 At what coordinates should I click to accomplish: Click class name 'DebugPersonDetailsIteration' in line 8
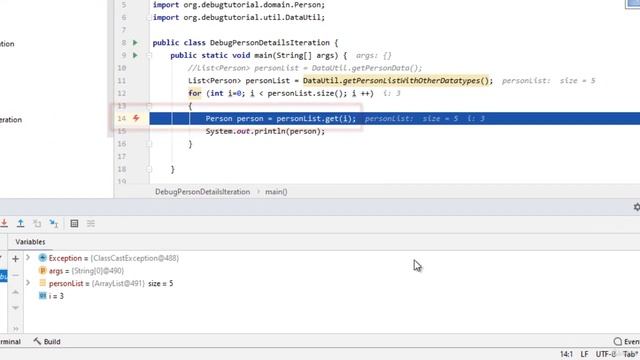click(x=270, y=43)
